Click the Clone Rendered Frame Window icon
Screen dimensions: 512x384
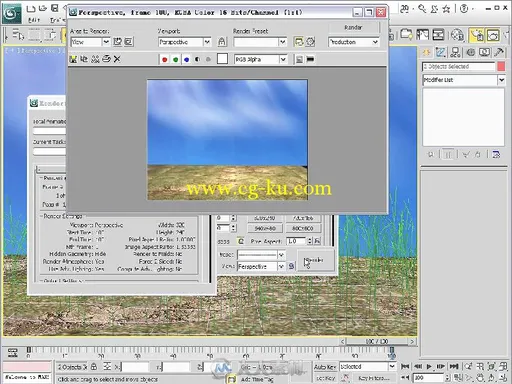[95, 59]
